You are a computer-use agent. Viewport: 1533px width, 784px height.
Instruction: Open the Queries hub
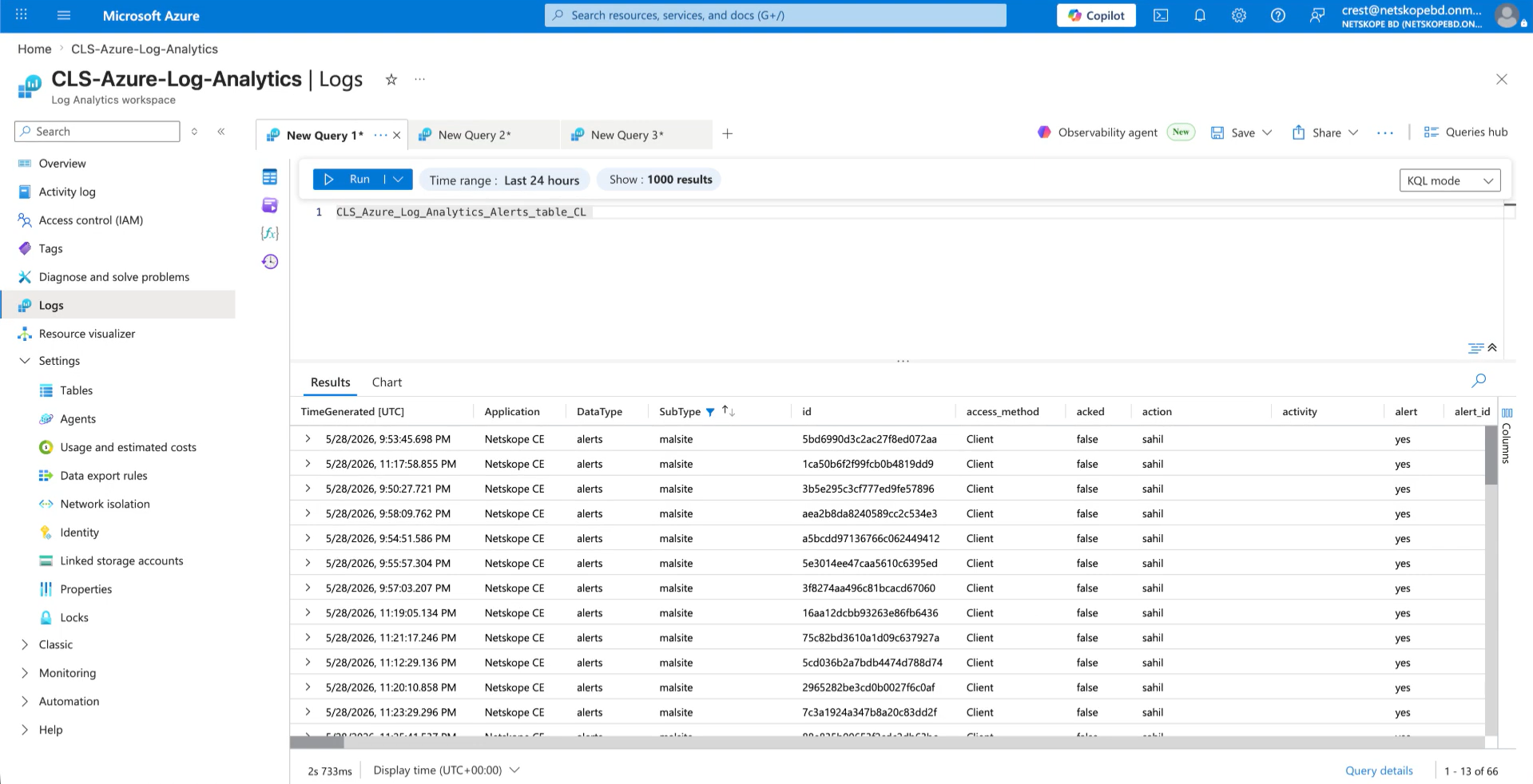click(x=1466, y=133)
